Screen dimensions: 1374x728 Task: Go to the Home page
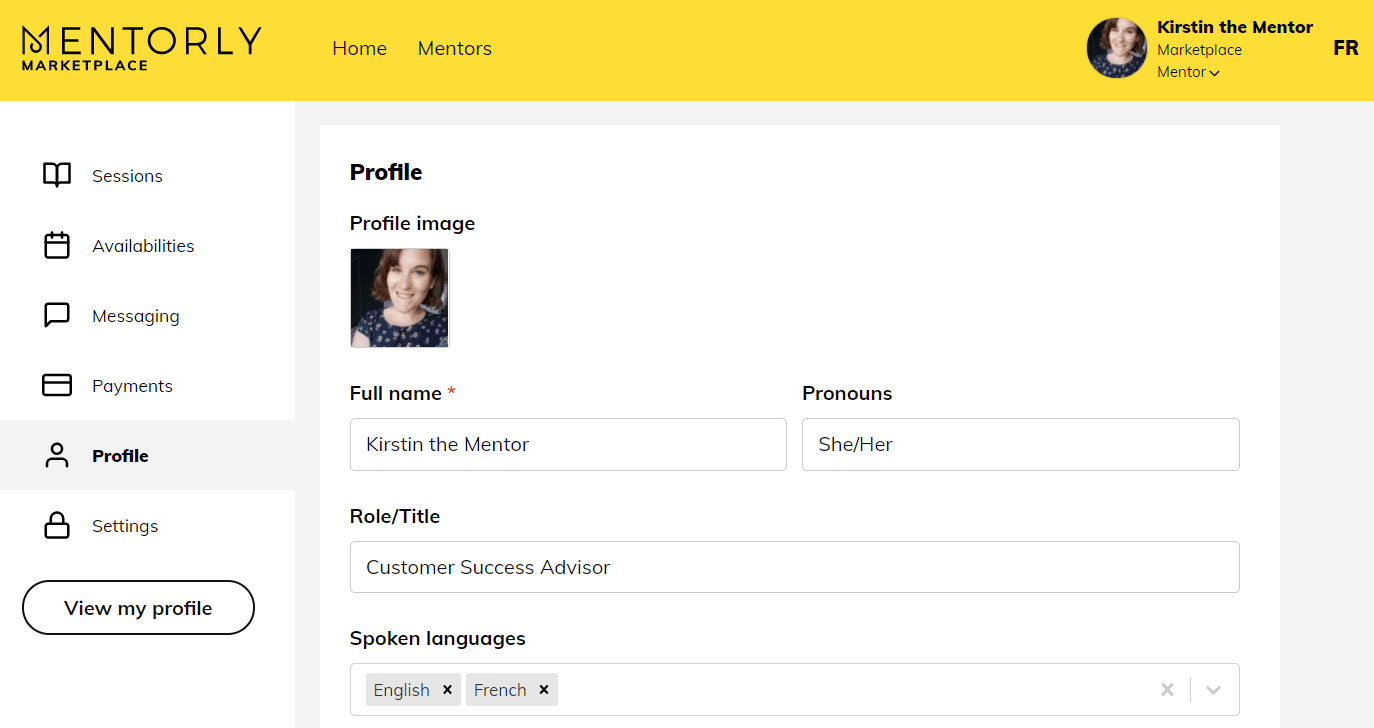(x=359, y=48)
